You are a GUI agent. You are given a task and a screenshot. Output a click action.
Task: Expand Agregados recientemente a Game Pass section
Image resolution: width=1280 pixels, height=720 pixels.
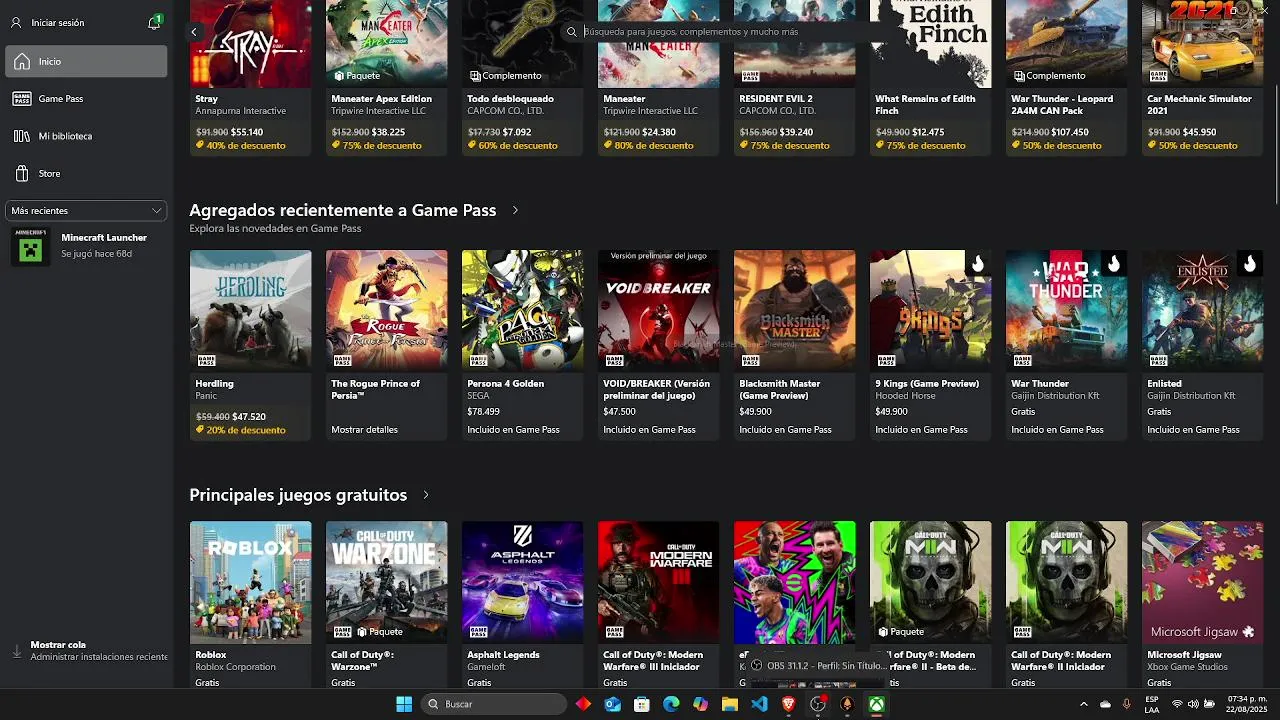515,210
